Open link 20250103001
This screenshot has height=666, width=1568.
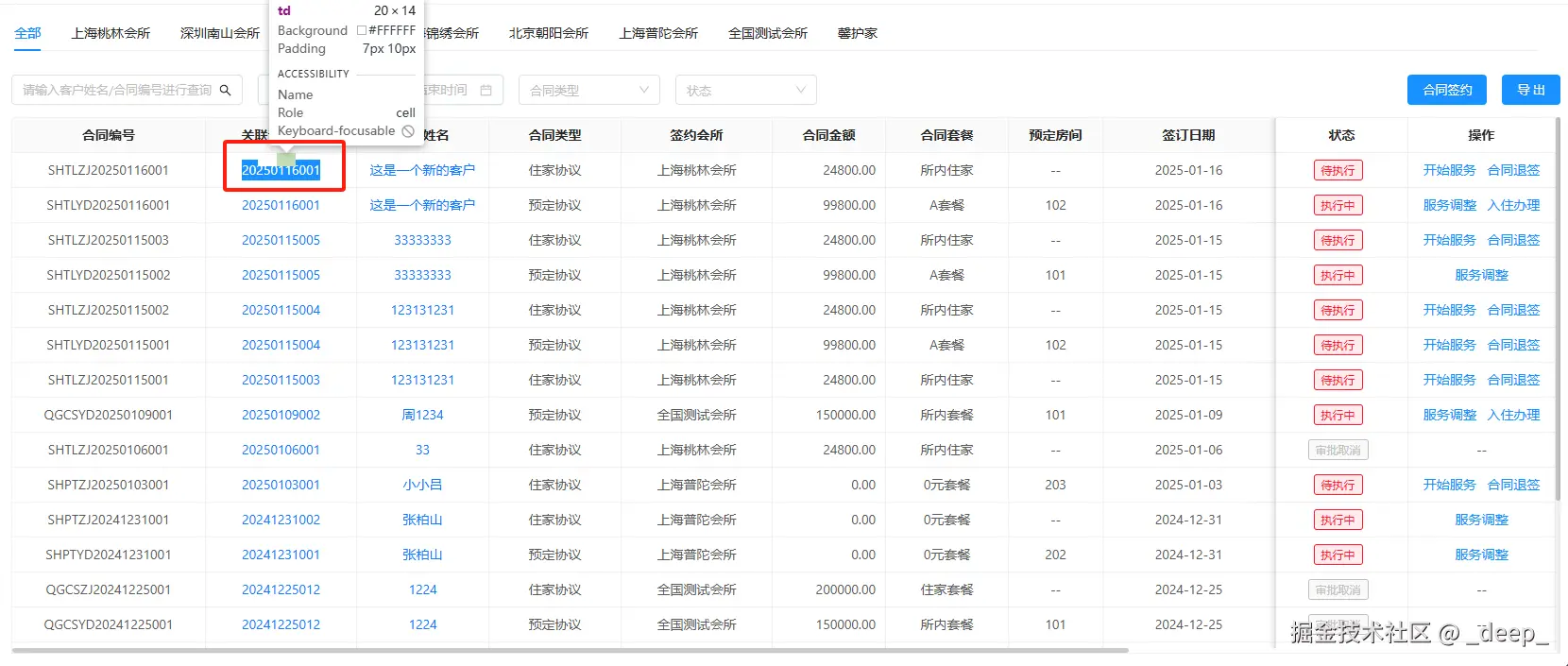[281, 485]
